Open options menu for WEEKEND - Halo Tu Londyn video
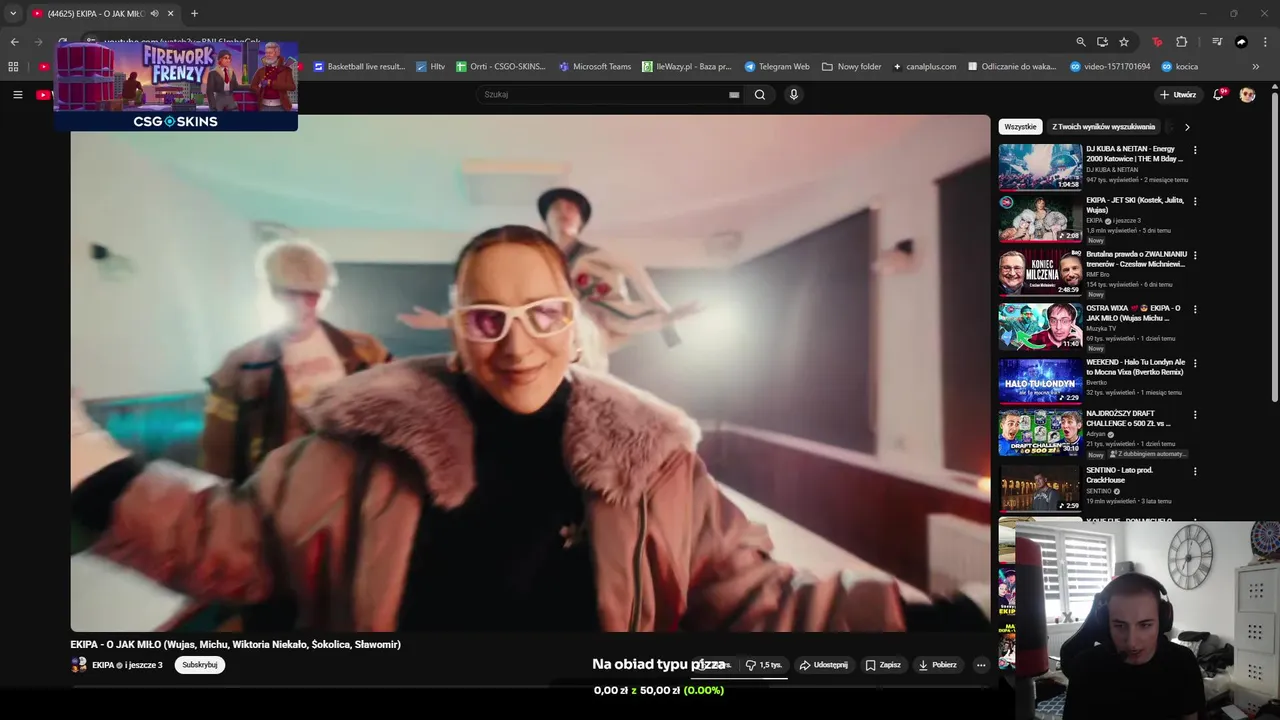Image resolution: width=1280 pixels, height=720 pixels. (x=1195, y=364)
